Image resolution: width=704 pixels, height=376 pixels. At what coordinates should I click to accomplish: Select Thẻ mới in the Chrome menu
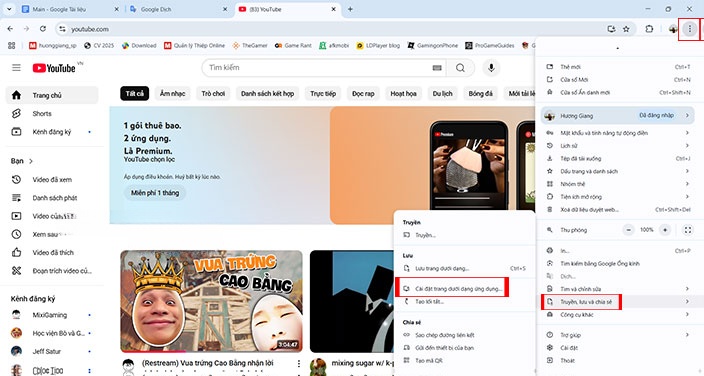pyautogui.click(x=618, y=67)
